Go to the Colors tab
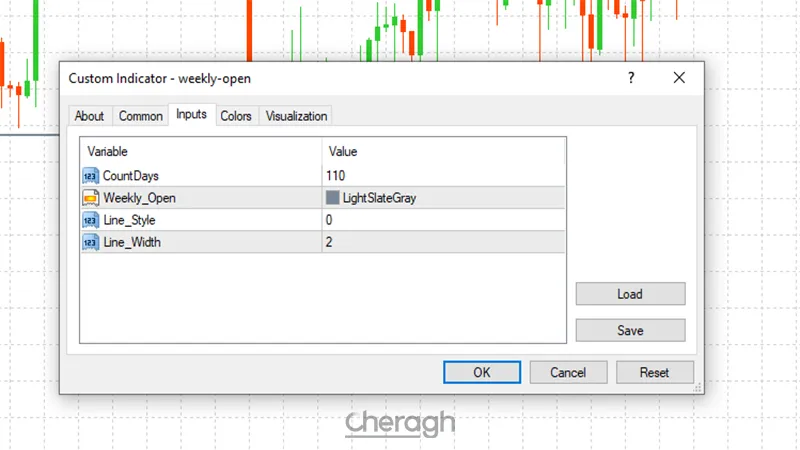800x450 pixels. click(236, 116)
